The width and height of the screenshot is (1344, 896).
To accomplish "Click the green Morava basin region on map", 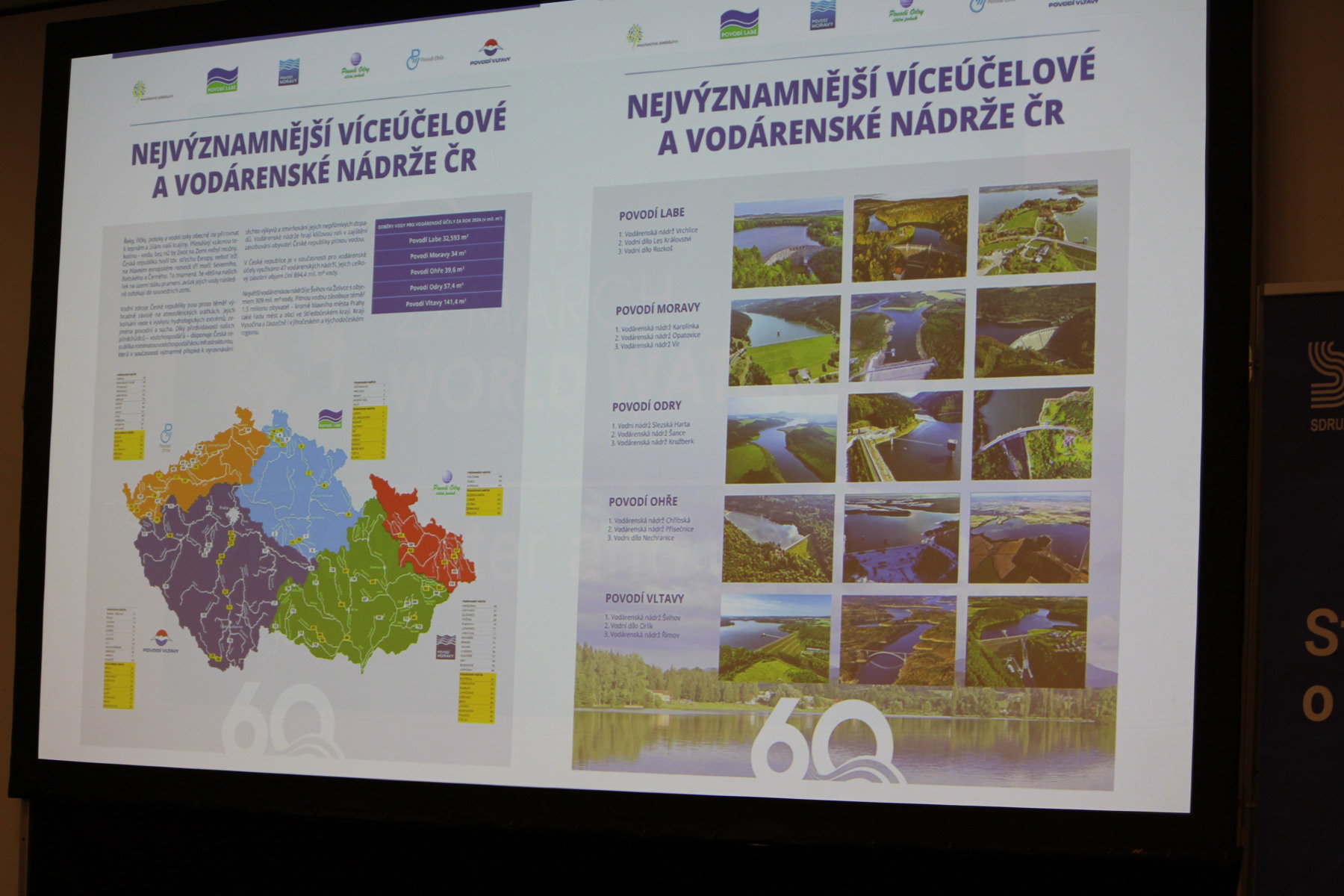I will coord(358,597).
